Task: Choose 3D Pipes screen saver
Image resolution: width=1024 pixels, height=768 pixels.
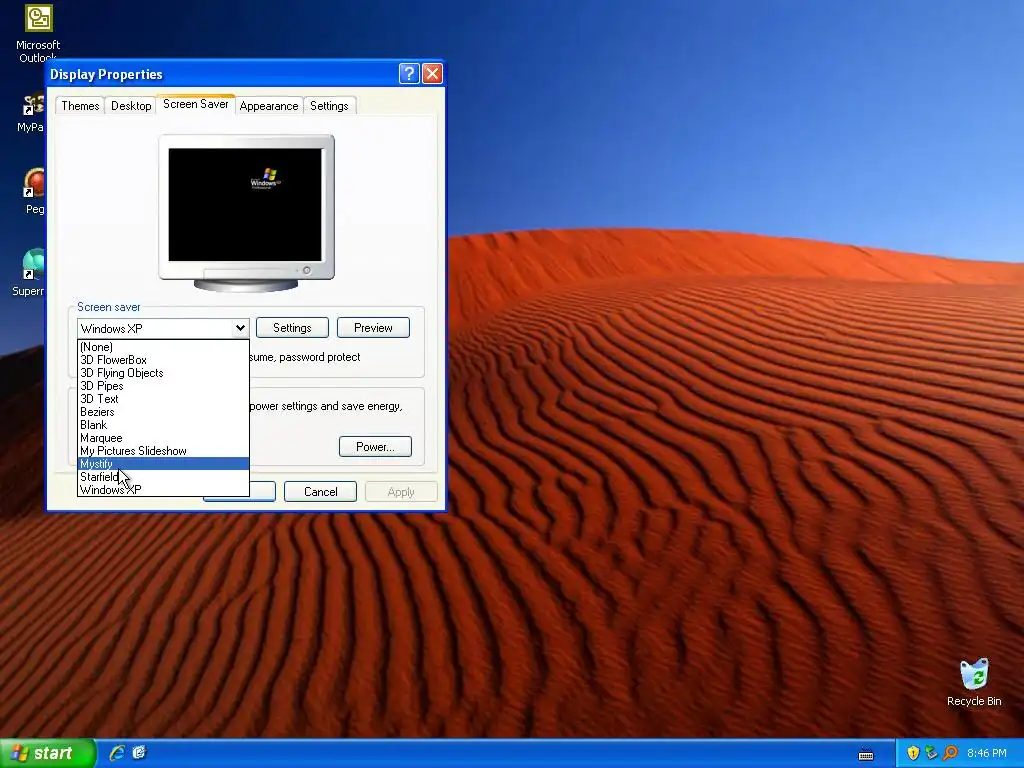Action: point(163,386)
